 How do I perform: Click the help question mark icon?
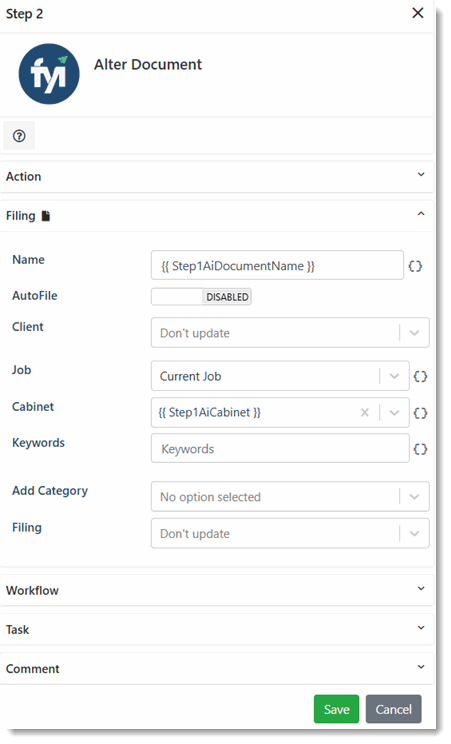coord(19,136)
